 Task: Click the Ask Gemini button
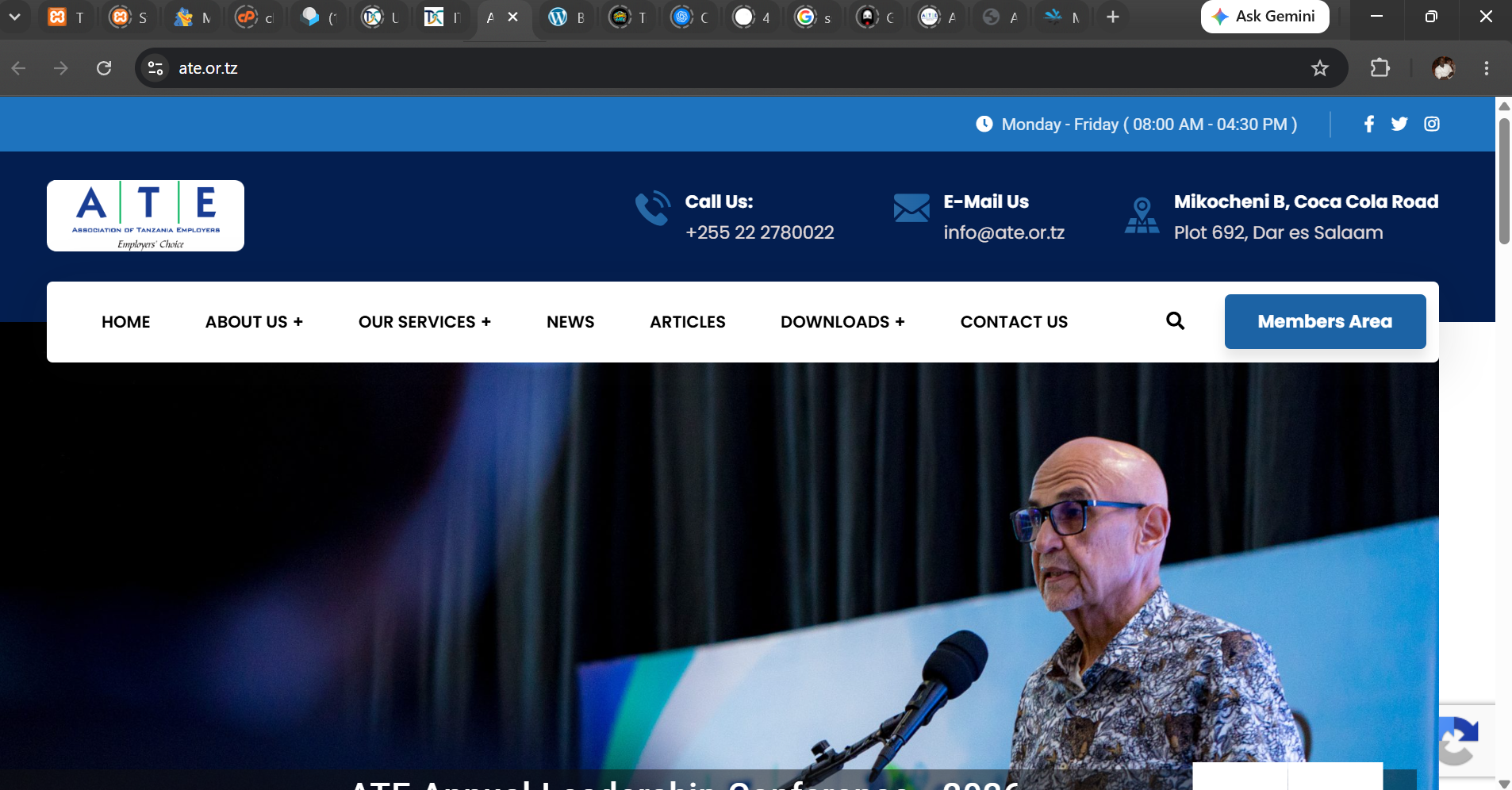coord(1264,17)
